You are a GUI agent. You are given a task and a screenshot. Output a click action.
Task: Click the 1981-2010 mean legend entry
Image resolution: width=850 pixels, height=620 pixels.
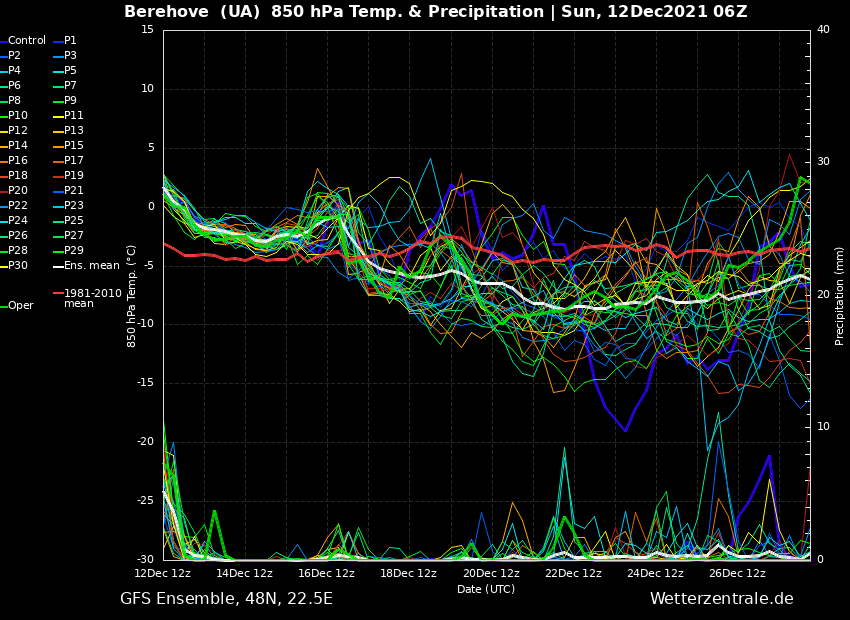(x=92, y=298)
